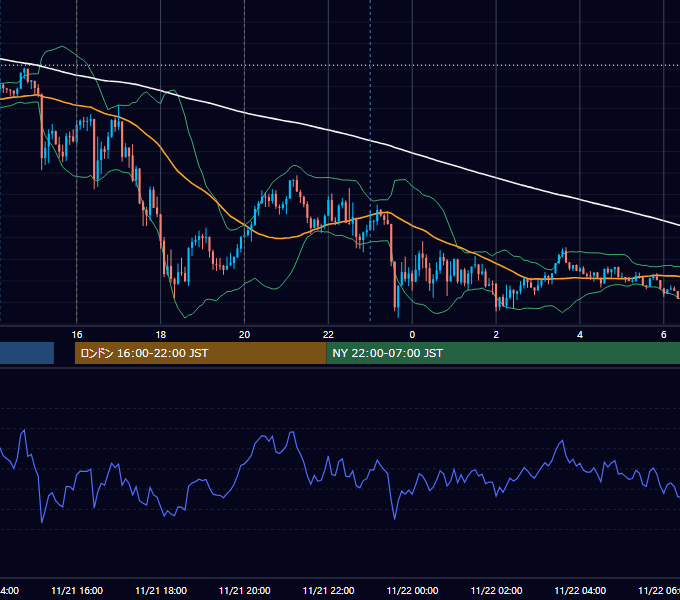Click the blue session bar before London
Image resolution: width=680 pixels, height=600 pixels.
click(27, 353)
